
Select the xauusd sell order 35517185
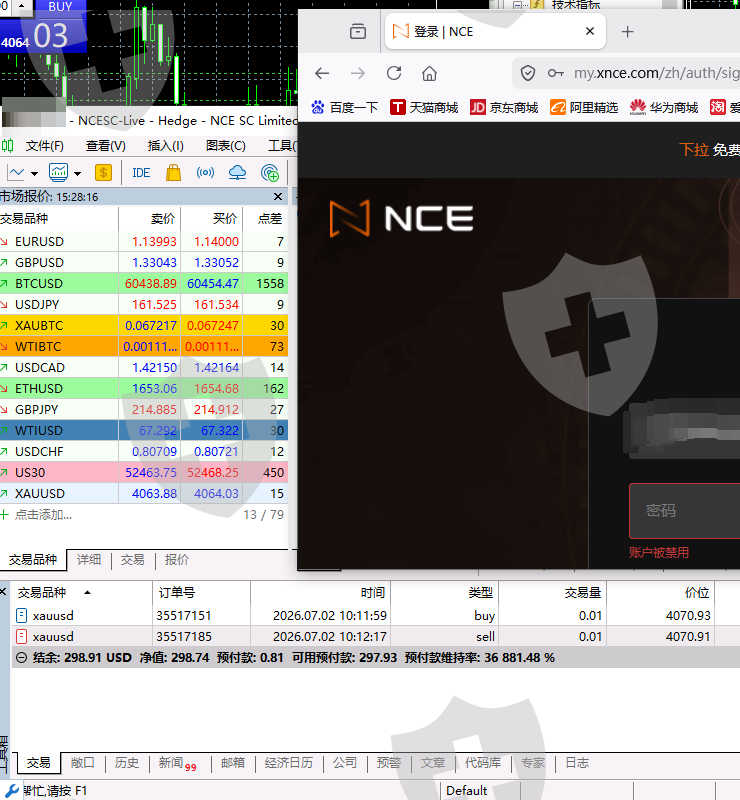click(375, 637)
